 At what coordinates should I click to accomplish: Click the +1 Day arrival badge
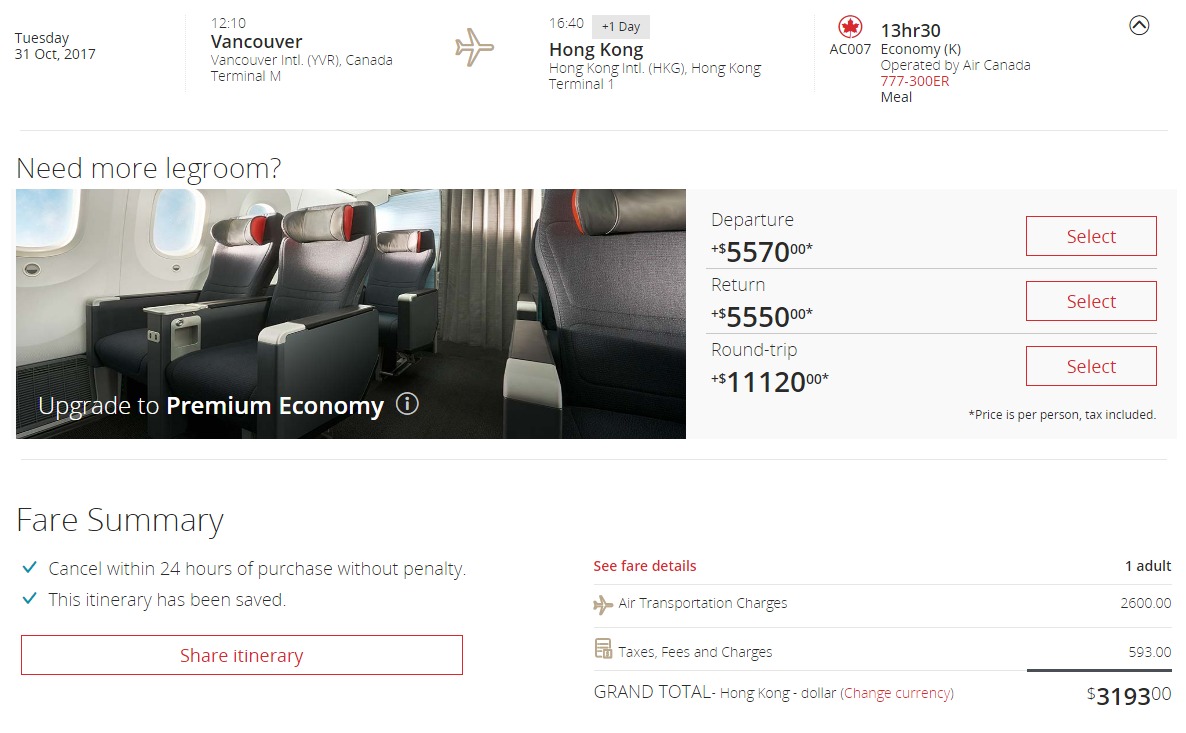[x=620, y=27]
